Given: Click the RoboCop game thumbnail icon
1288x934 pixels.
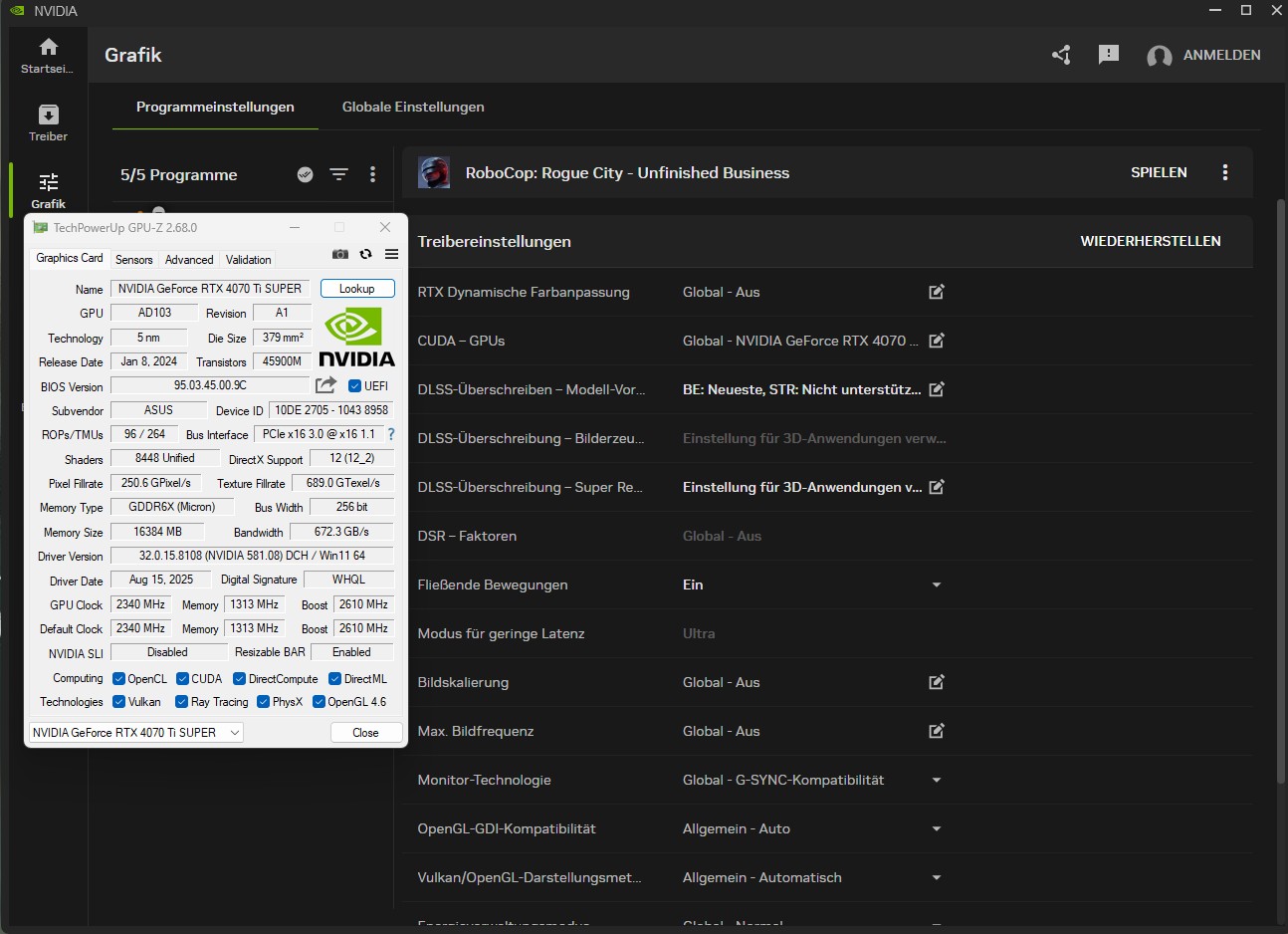Looking at the screenshot, I should tap(434, 172).
